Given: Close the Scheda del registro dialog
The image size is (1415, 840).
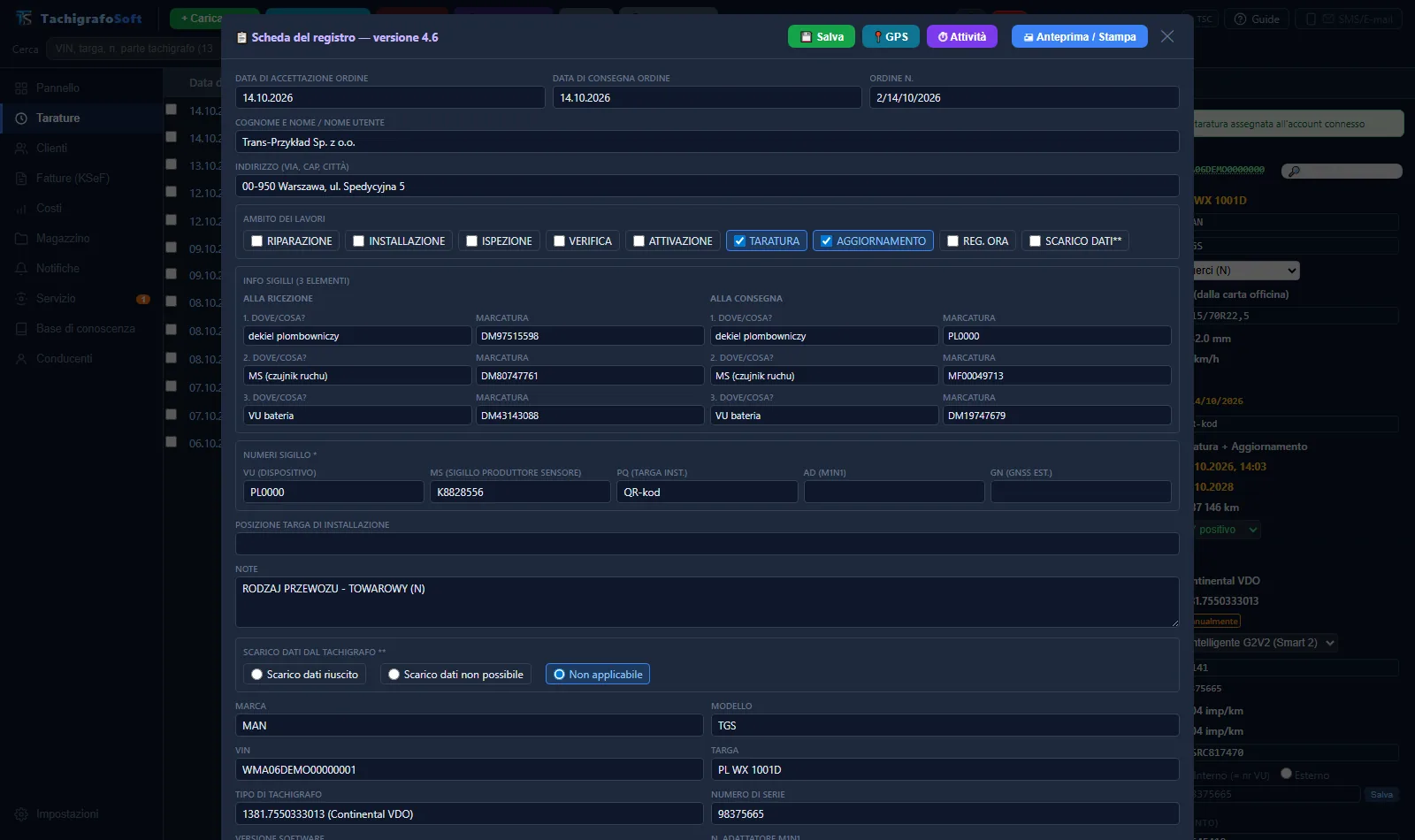Looking at the screenshot, I should pyautogui.click(x=1167, y=36).
